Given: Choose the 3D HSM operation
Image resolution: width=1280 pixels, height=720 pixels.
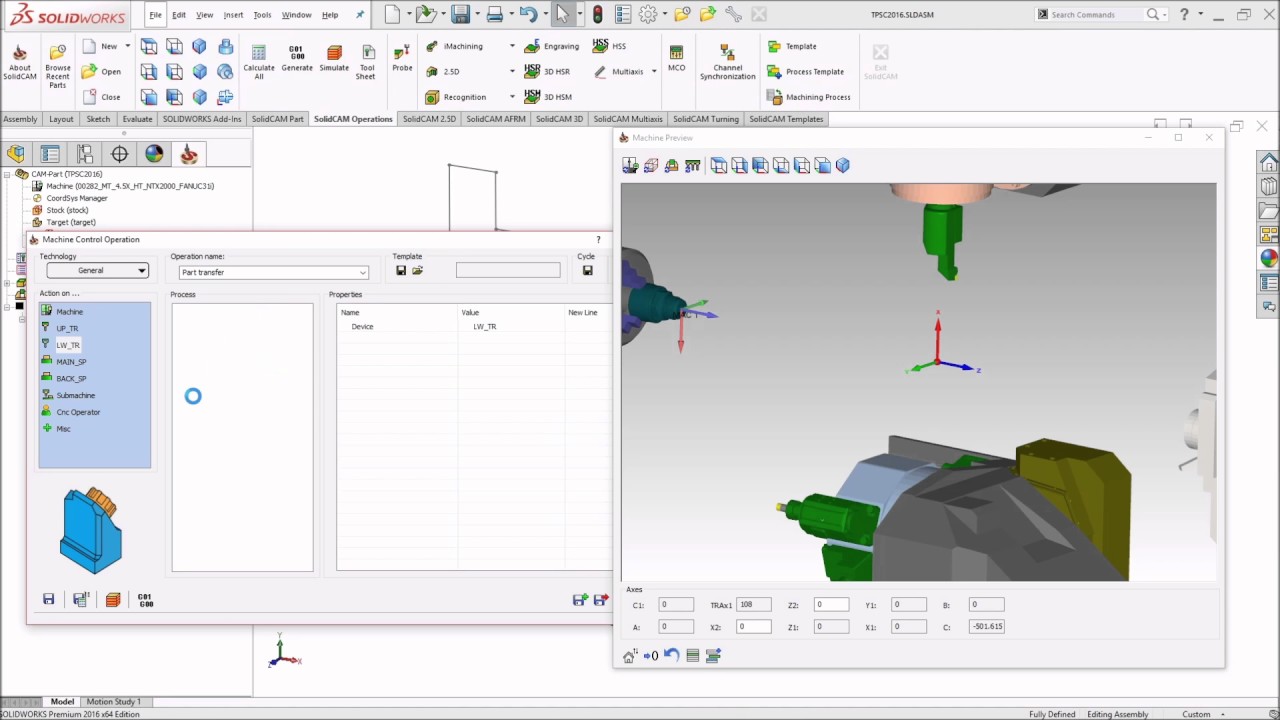Looking at the screenshot, I should [548, 97].
